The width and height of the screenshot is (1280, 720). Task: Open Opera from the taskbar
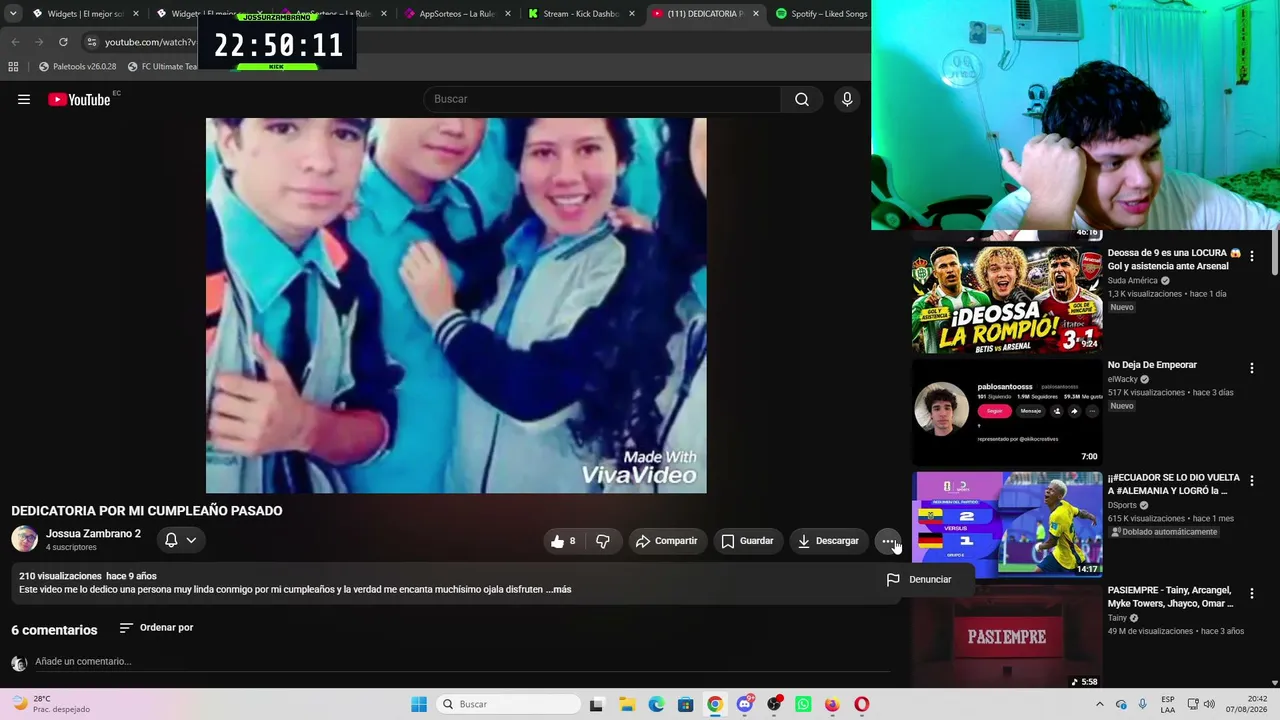coord(862,704)
